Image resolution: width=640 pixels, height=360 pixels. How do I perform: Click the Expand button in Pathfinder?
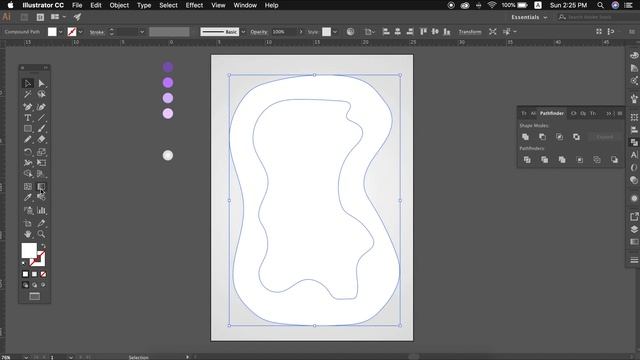(x=604, y=137)
